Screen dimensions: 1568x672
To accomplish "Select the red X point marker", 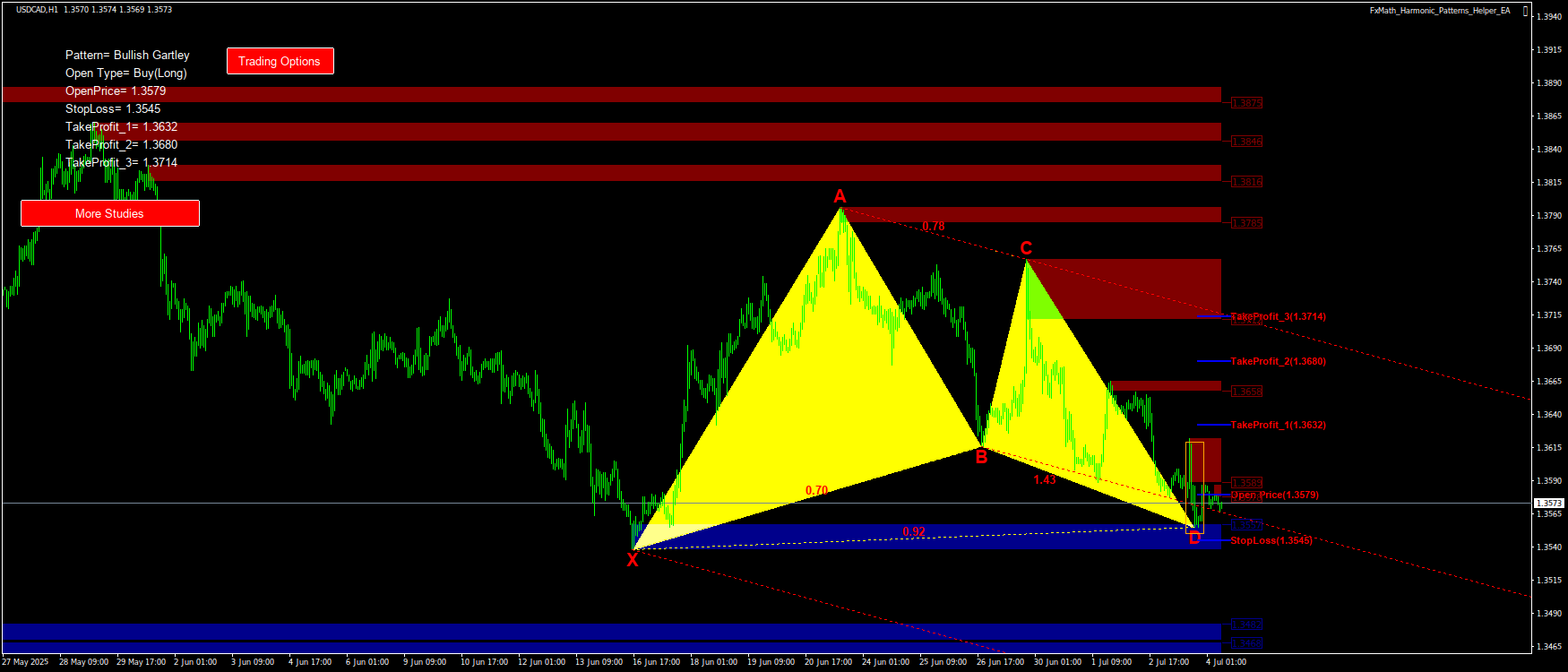I will click(x=633, y=560).
